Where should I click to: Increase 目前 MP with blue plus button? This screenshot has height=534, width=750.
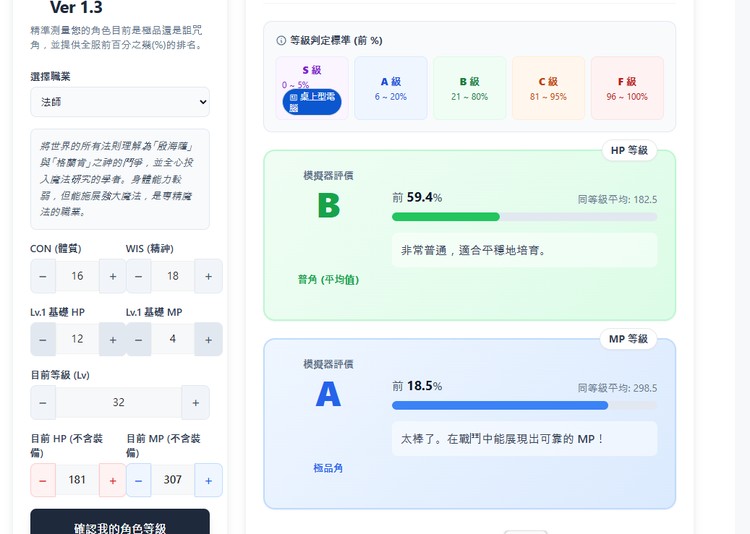(x=209, y=480)
